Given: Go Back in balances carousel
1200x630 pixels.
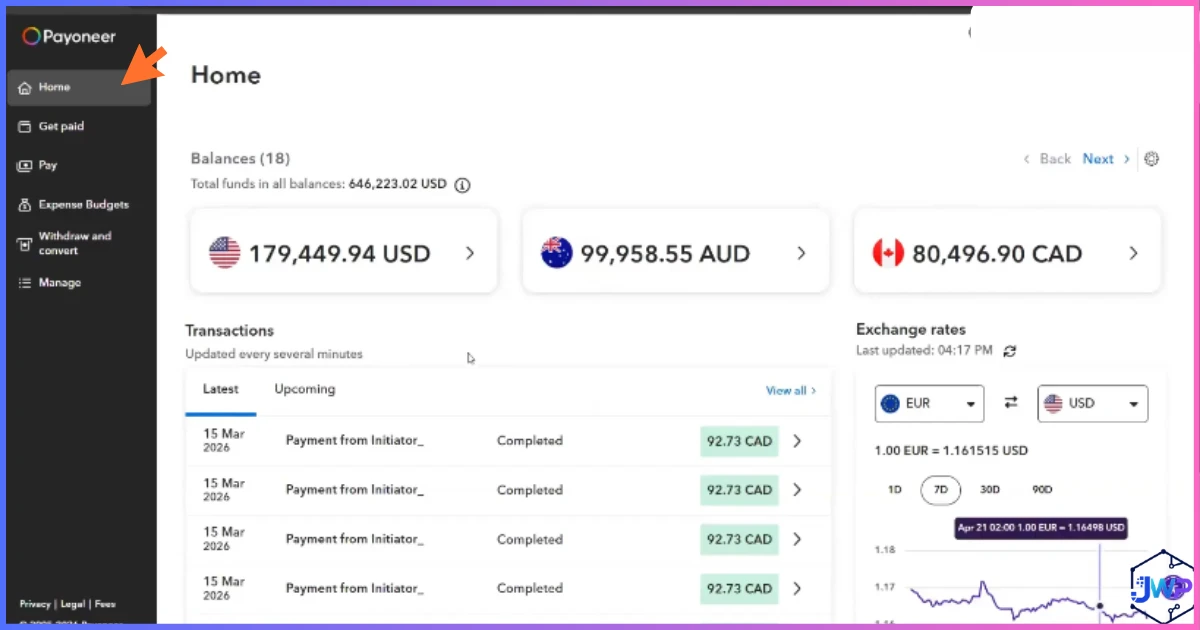Looking at the screenshot, I should pos(1047,159).
